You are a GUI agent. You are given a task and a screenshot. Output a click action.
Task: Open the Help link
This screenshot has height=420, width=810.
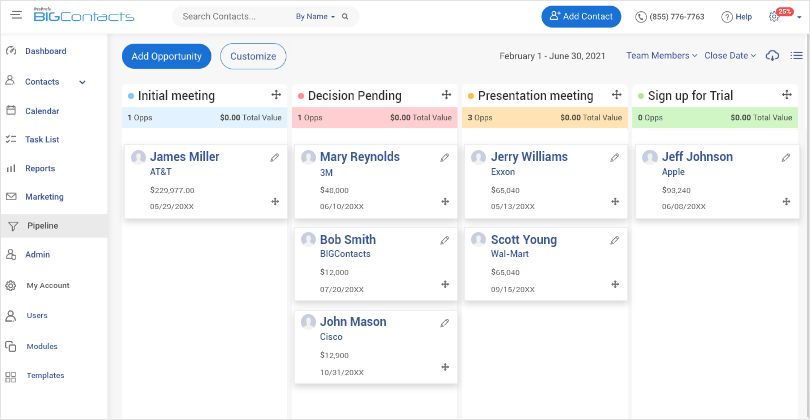pos(737,17)
